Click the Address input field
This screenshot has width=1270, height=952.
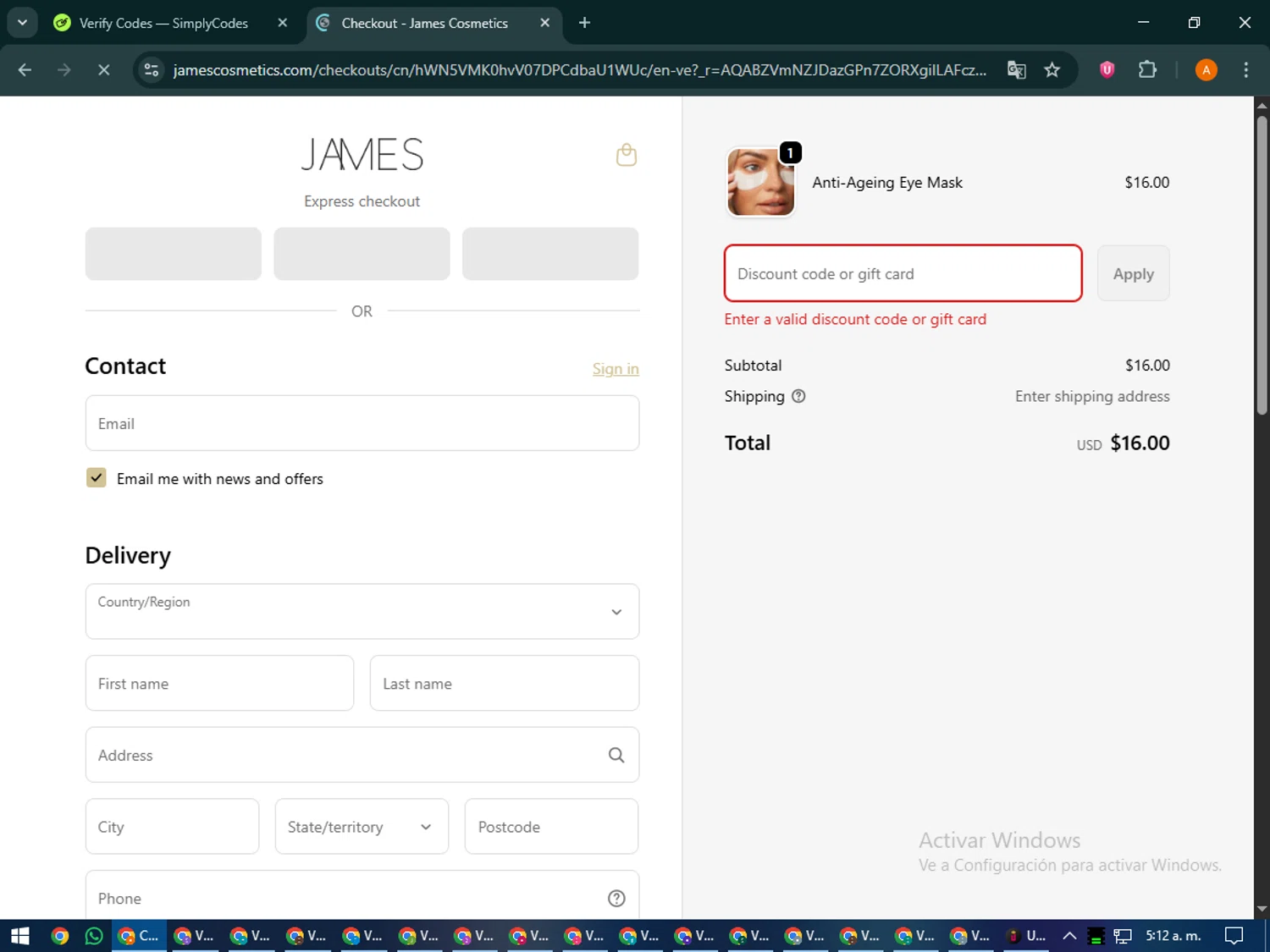coord(362,755)
